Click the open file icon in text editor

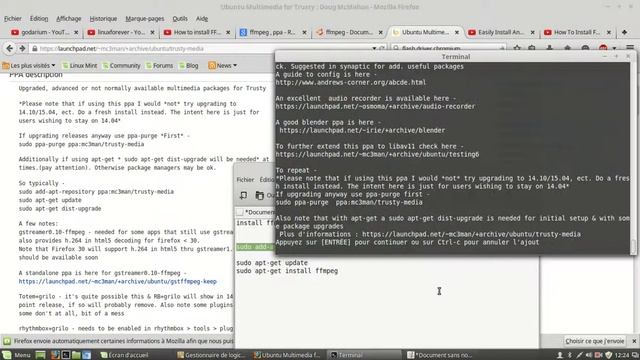(x=259, y=195)
